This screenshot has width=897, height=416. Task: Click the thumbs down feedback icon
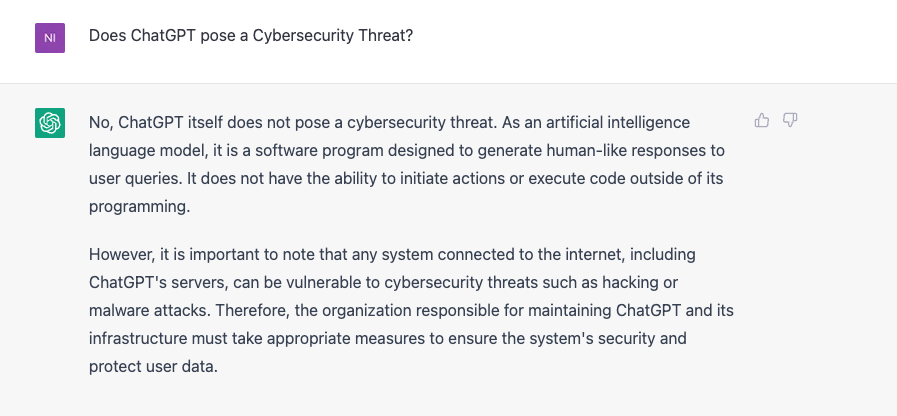click(790, 120)
